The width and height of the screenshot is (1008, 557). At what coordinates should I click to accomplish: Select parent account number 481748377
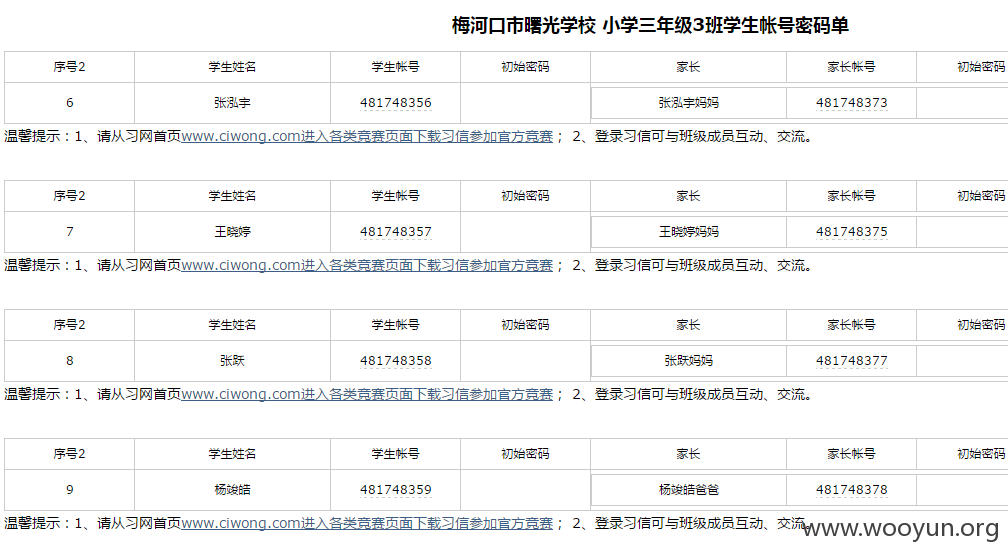pos(851,361)
